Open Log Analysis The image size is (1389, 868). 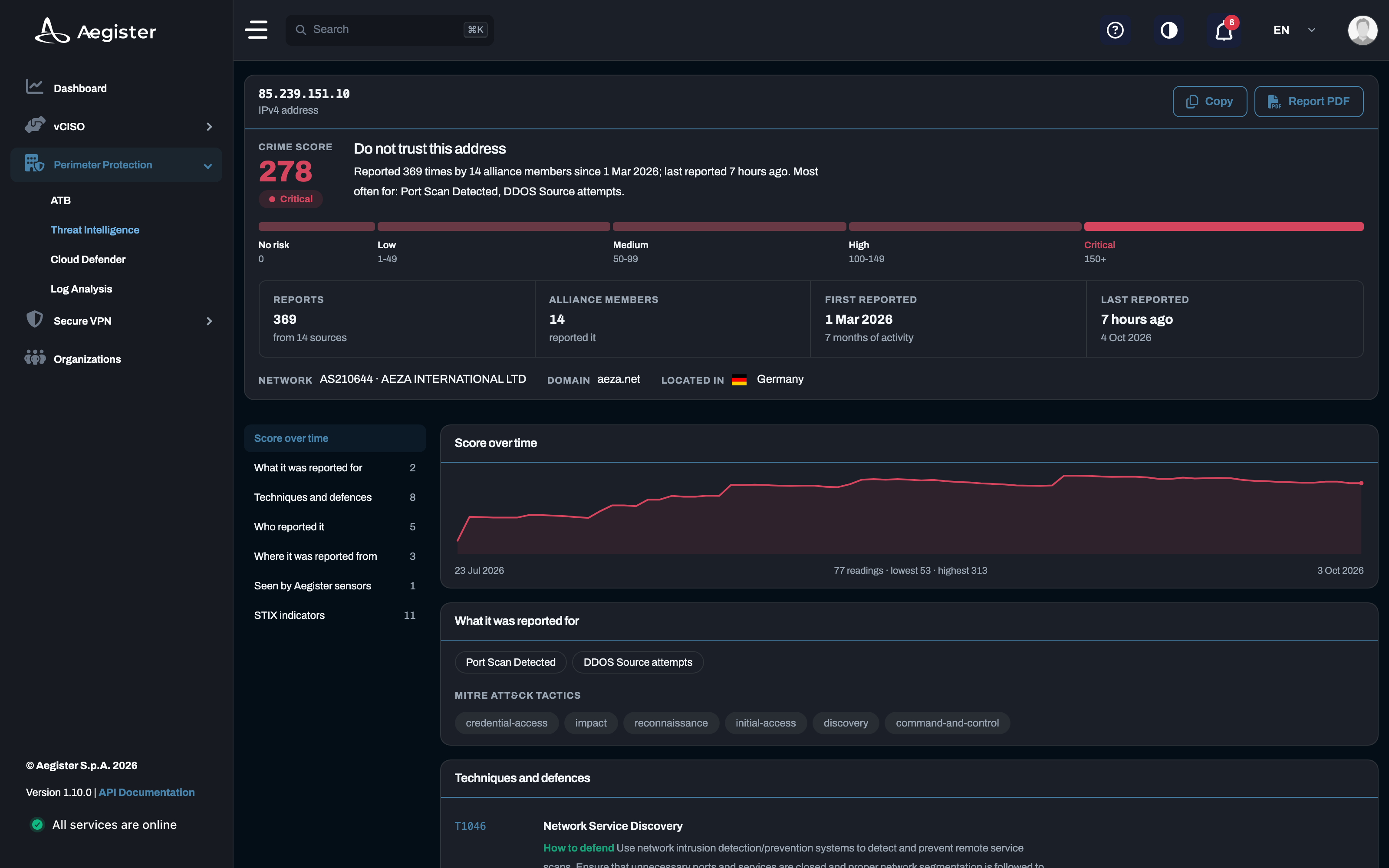click(x=81, y=289)
